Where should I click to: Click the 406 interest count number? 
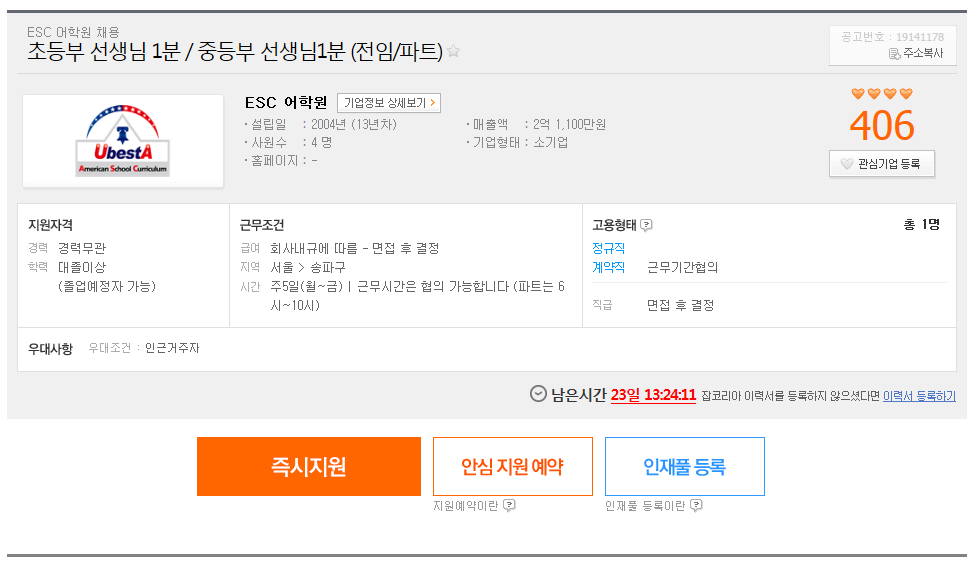(881, 126)
